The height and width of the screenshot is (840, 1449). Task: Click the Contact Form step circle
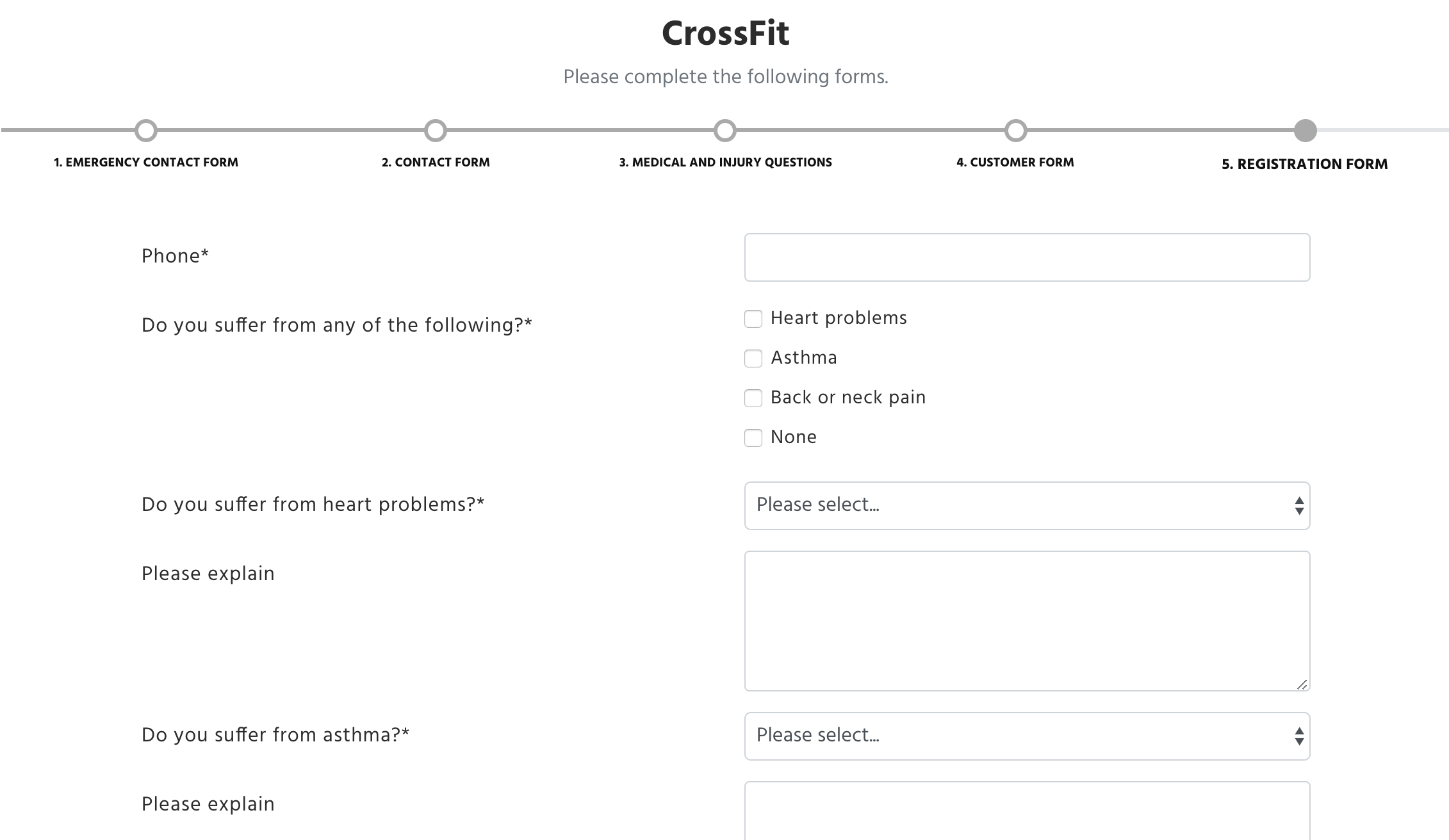point(436,131)
